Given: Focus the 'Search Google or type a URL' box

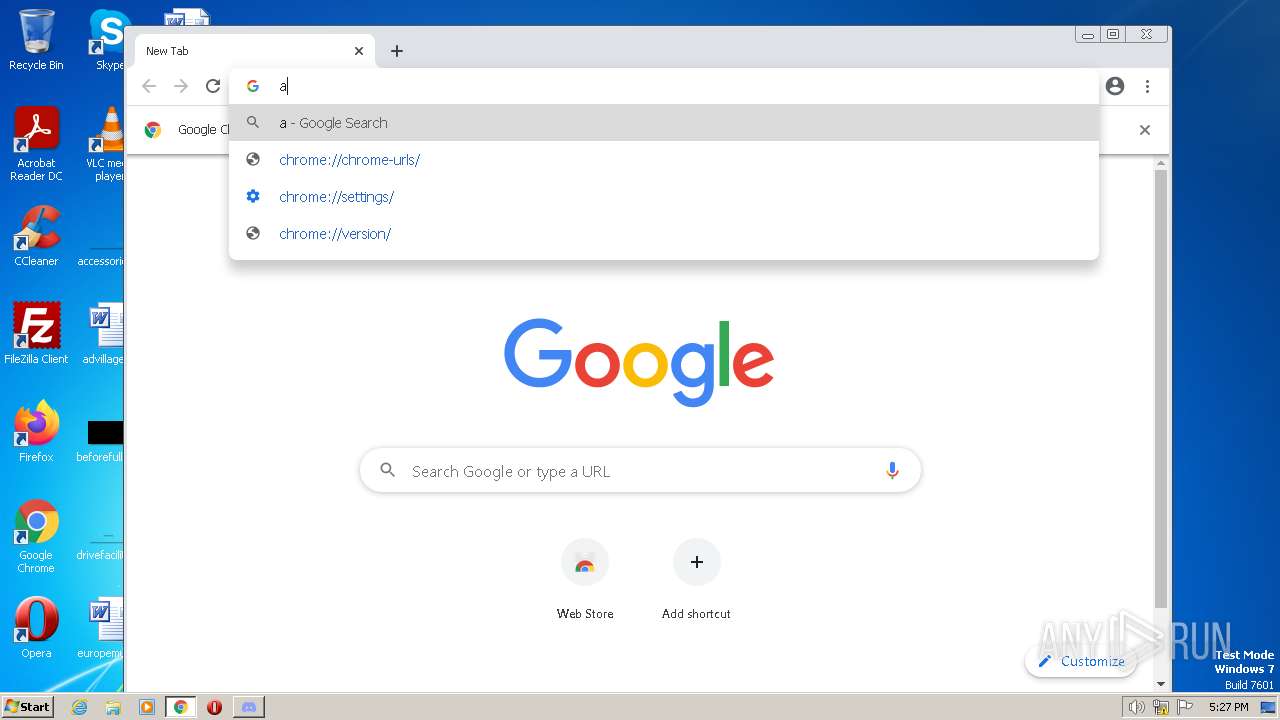Looking at the screenshot, I should pos(640,471).
